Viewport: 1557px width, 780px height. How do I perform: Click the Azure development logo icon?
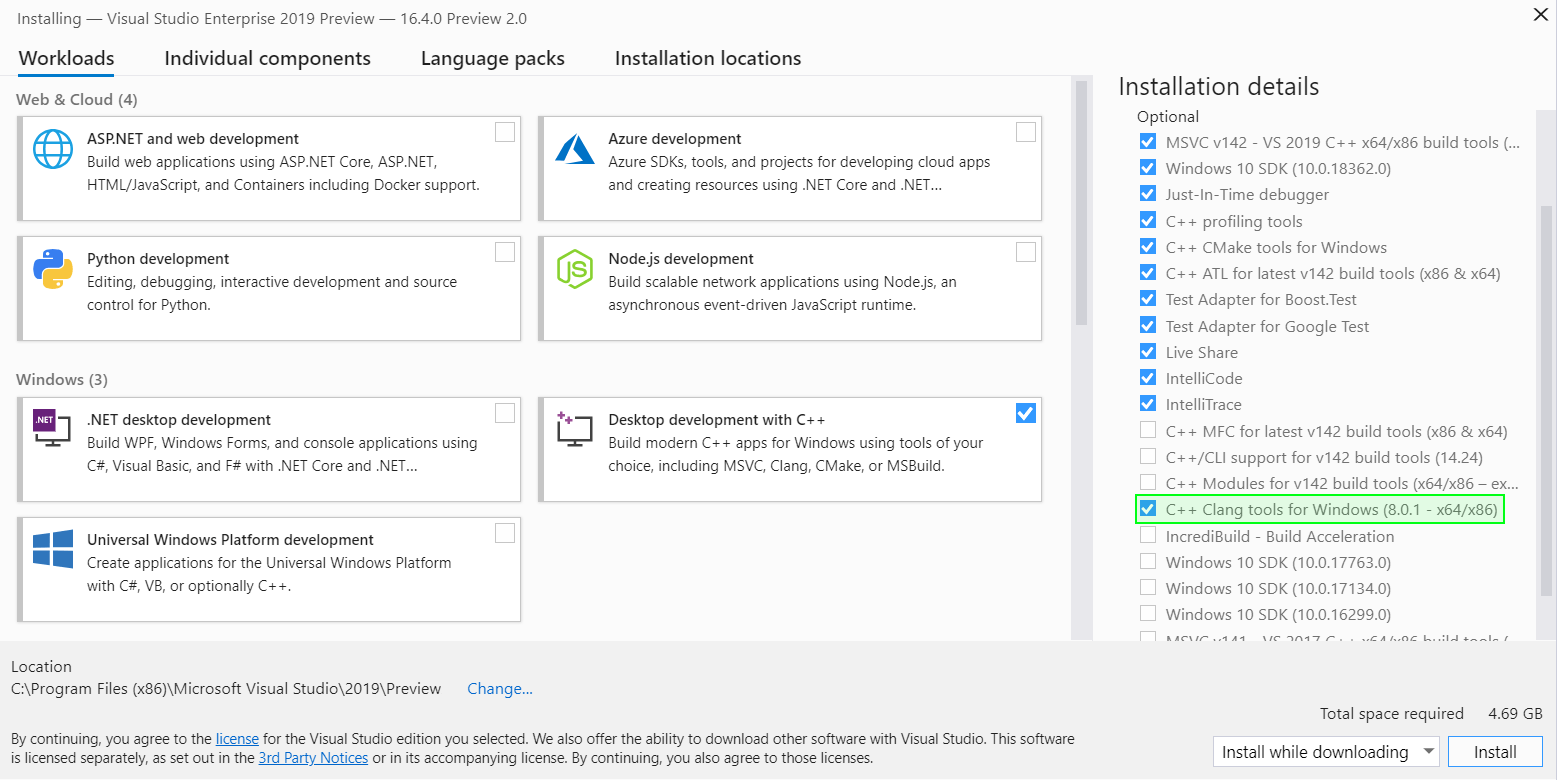point(575,148)
